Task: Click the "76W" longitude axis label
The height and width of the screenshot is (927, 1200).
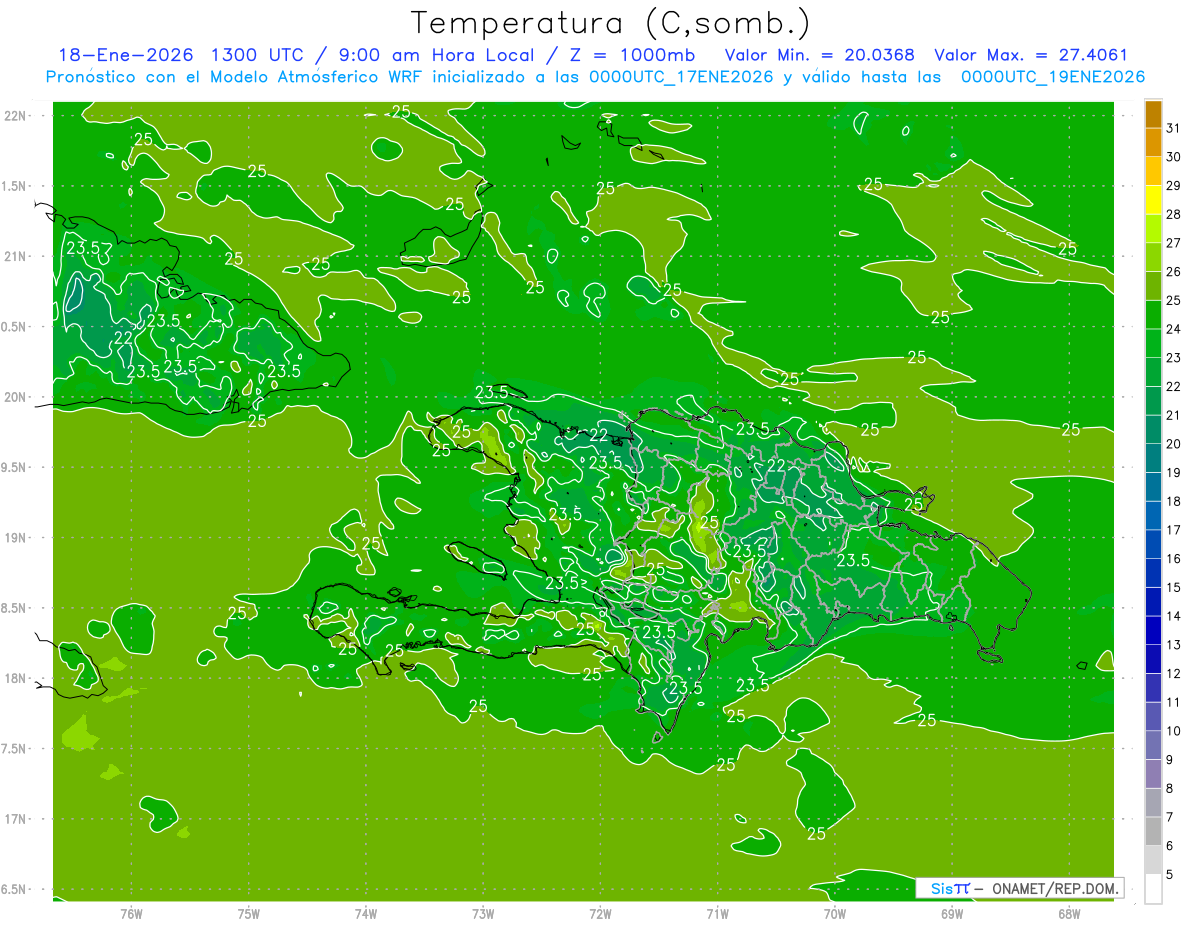Action: [x=131, y=914]
